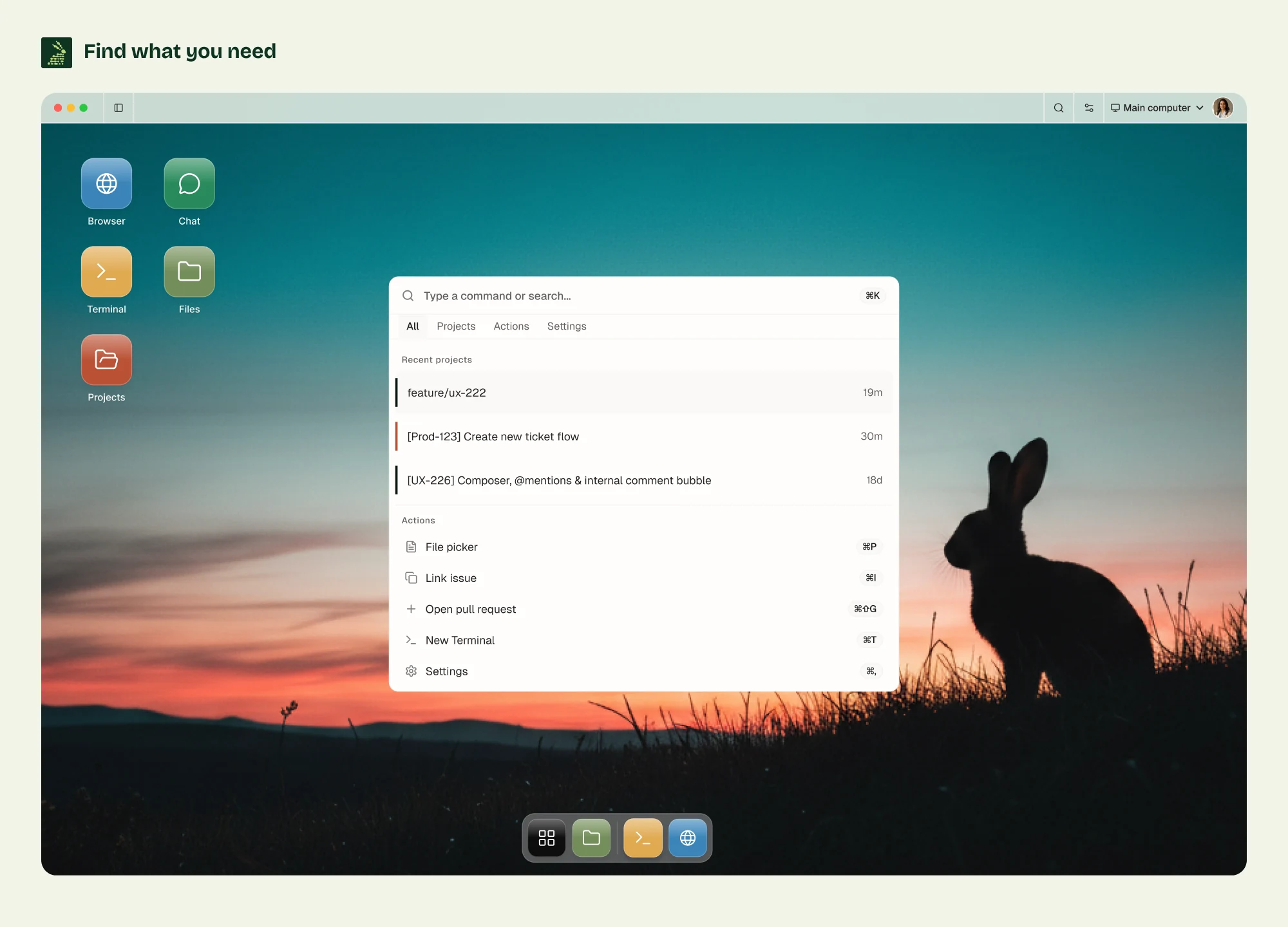Viewport: 1288px width, 927px height.
Task: Click the ⌘K shortcut badge
Action: click(x=873, y=295)
